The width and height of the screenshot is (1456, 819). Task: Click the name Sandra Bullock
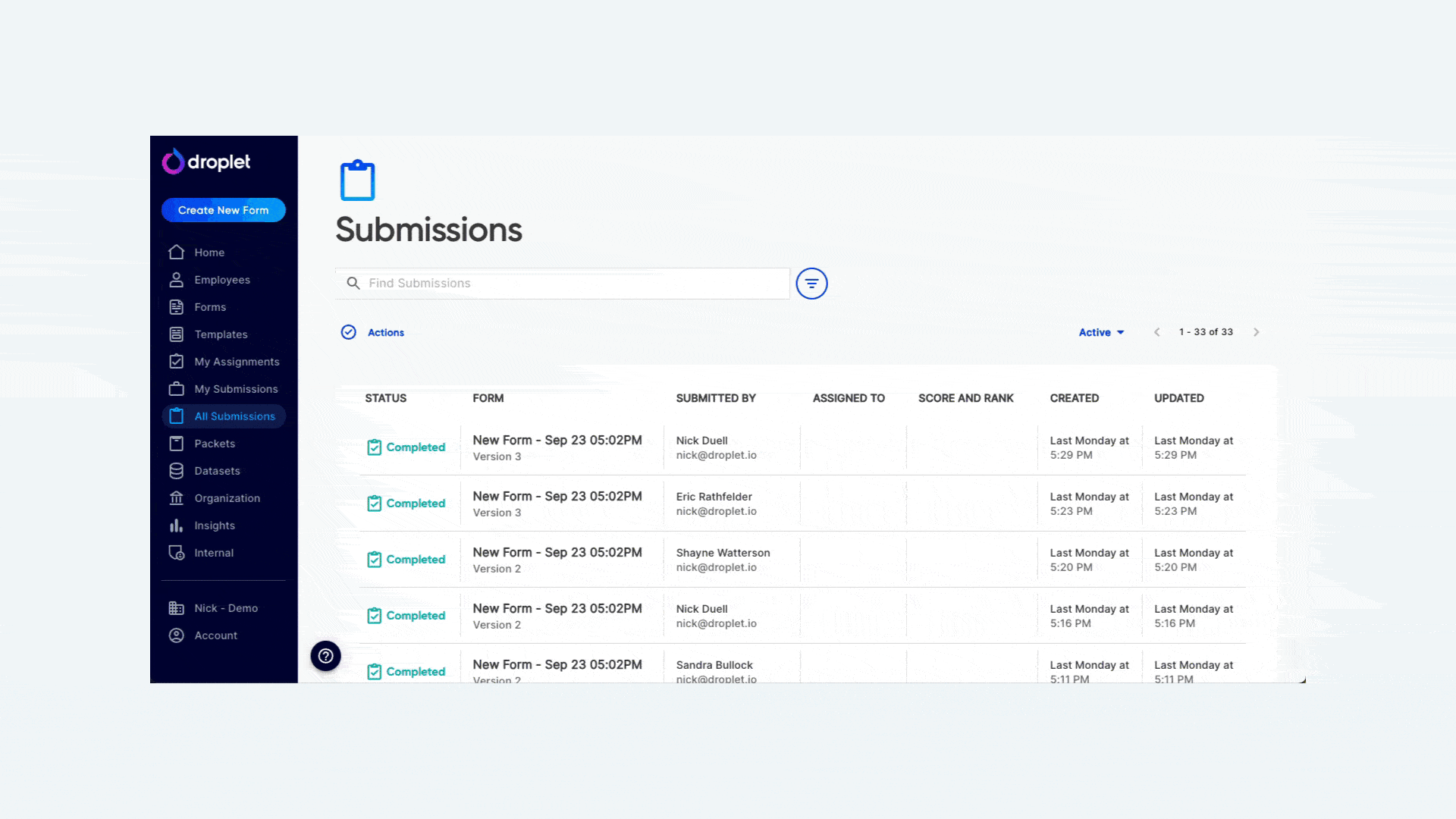[x=714, y=665]
